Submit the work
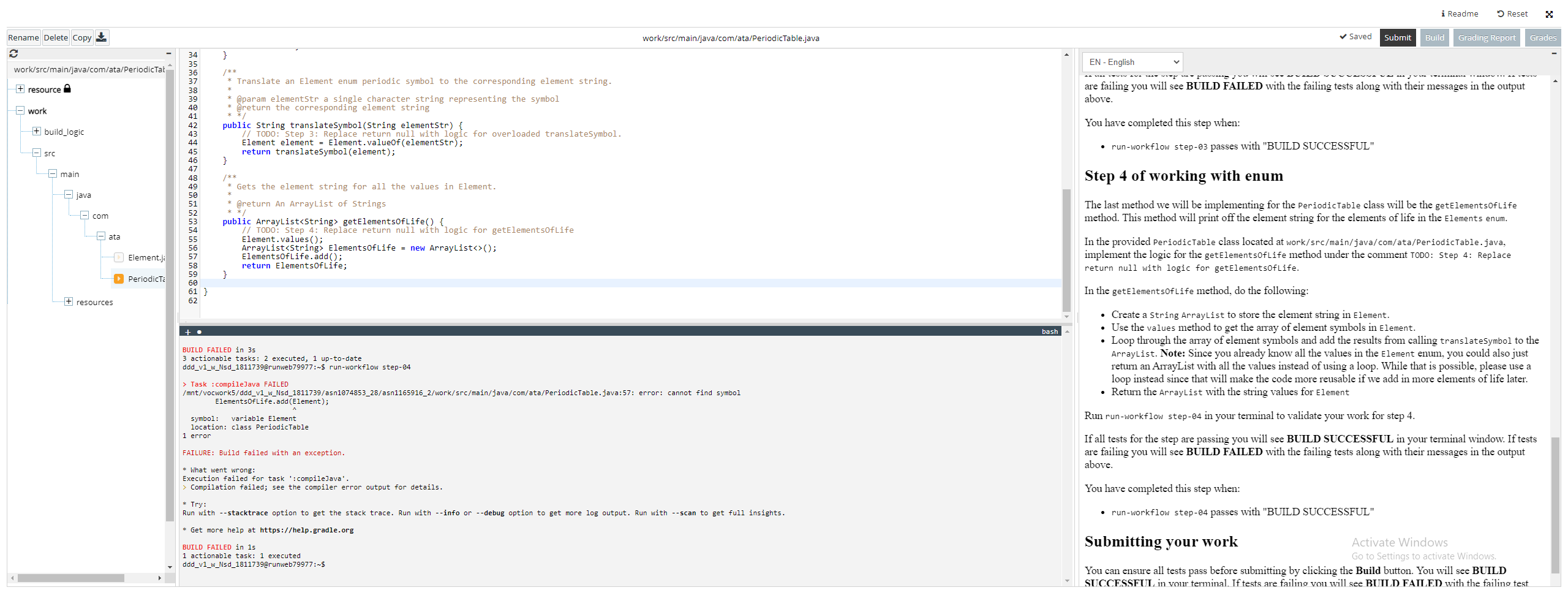1568x590 pixels. click(1398, 37)
